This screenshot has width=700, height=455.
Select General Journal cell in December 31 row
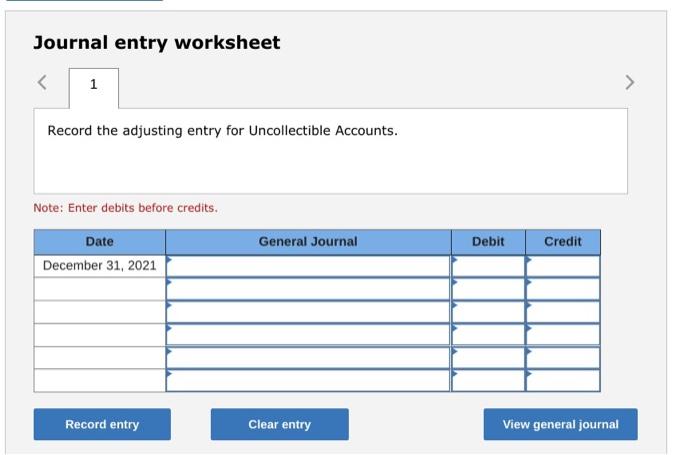308,266
